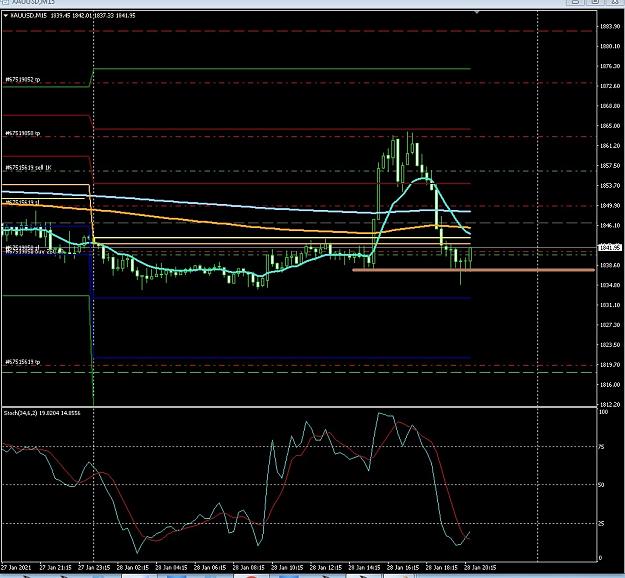Select the #67519050 tp order label
Viewport: 625px width, 578px height.
[23, 133]
